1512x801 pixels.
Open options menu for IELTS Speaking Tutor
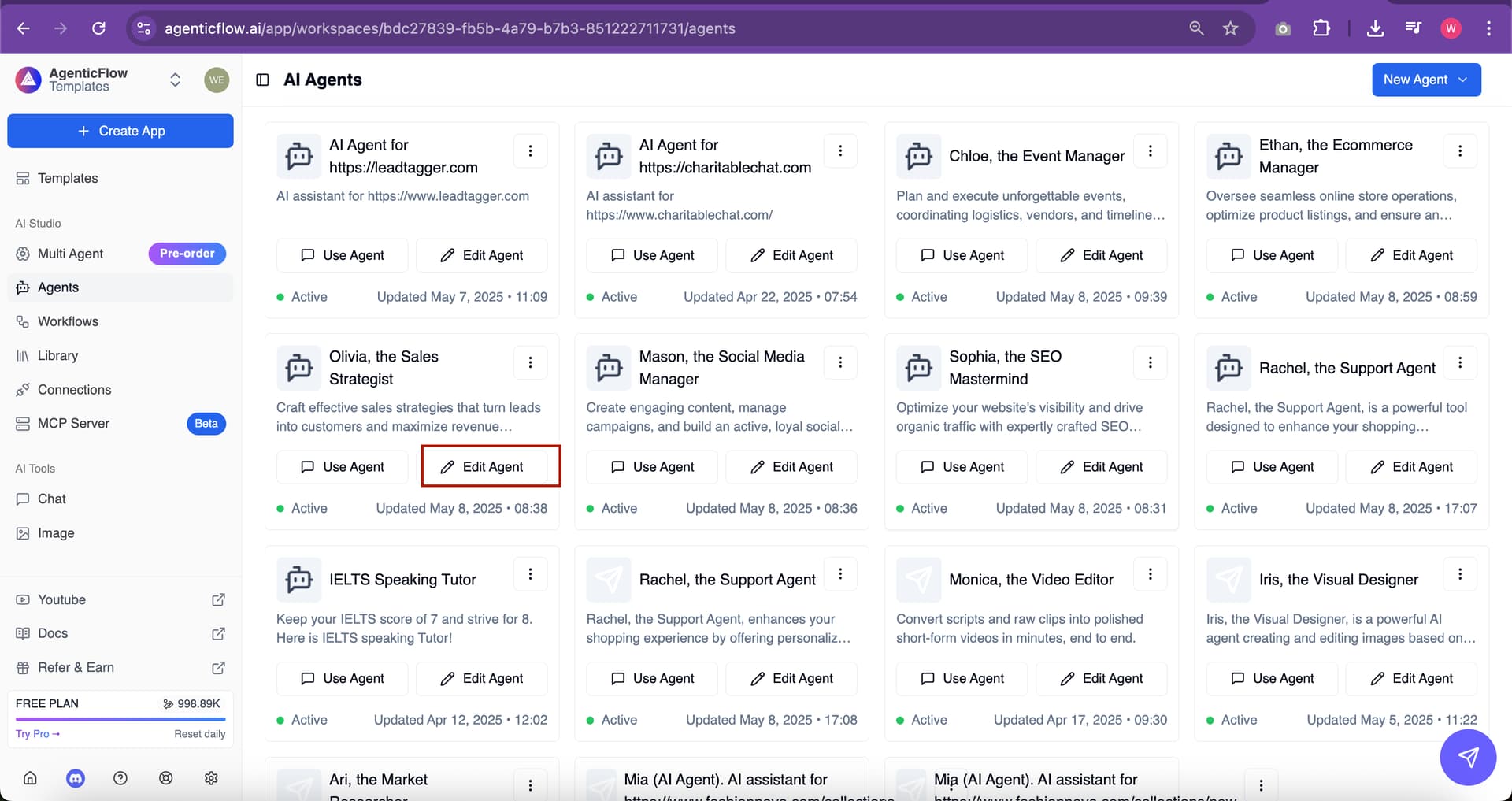[530, 574]
